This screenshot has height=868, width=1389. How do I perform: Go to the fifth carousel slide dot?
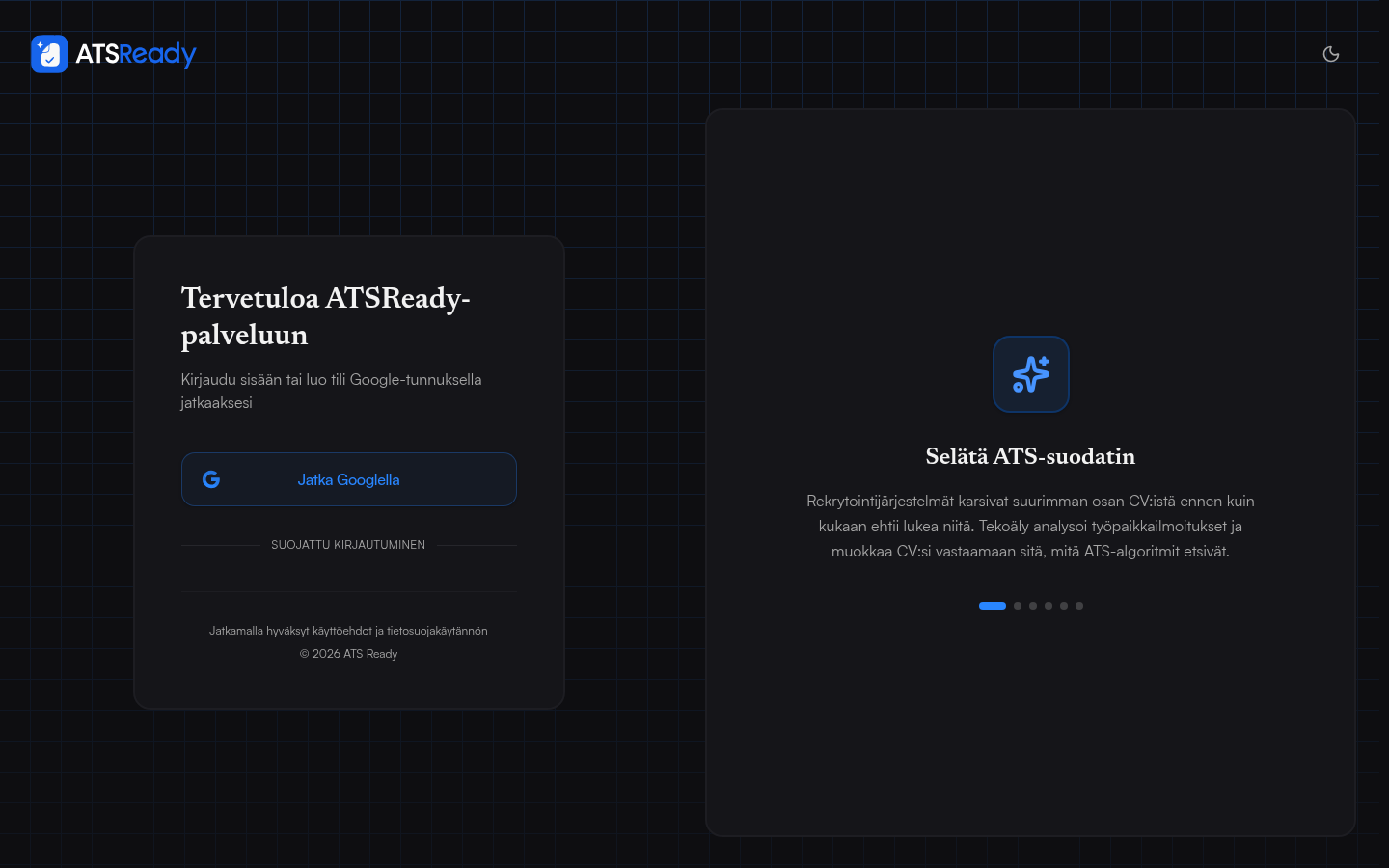click(1064, 606)
